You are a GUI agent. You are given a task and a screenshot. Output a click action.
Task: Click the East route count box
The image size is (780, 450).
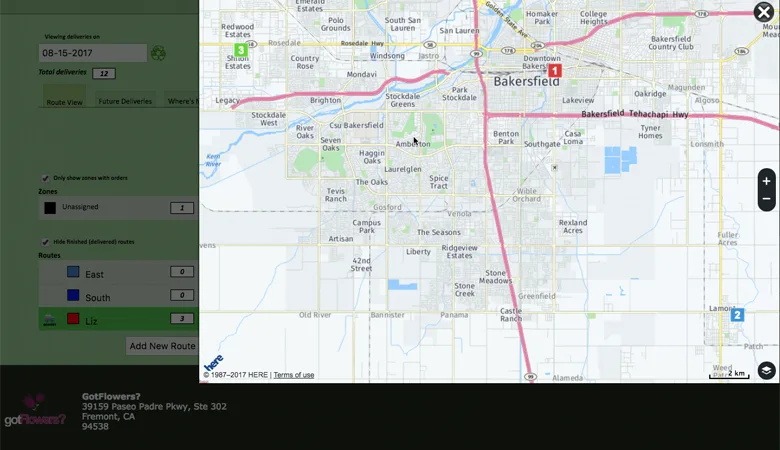point(182,271)
